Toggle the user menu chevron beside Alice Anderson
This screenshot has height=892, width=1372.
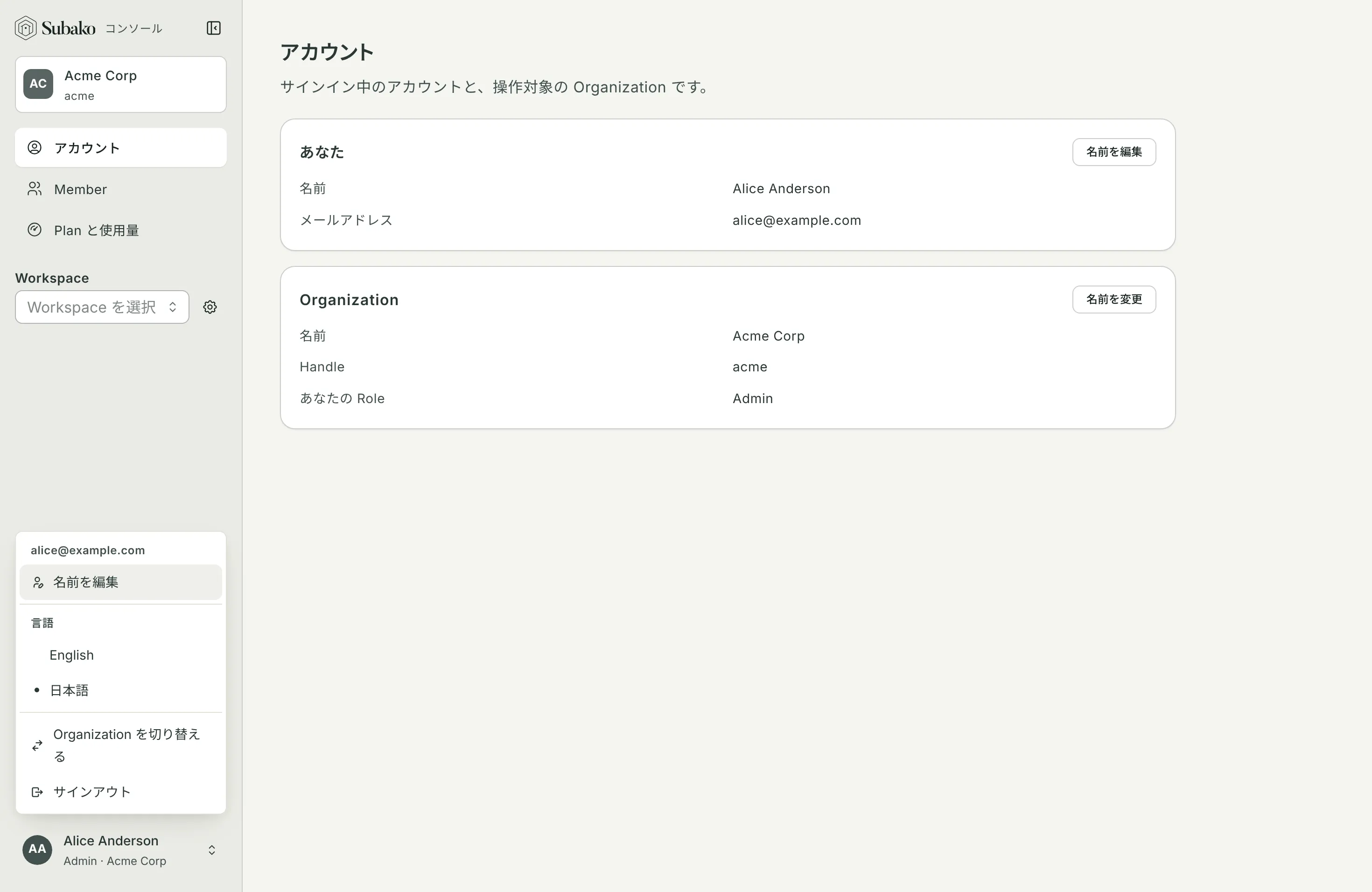(x=211, y=850)
